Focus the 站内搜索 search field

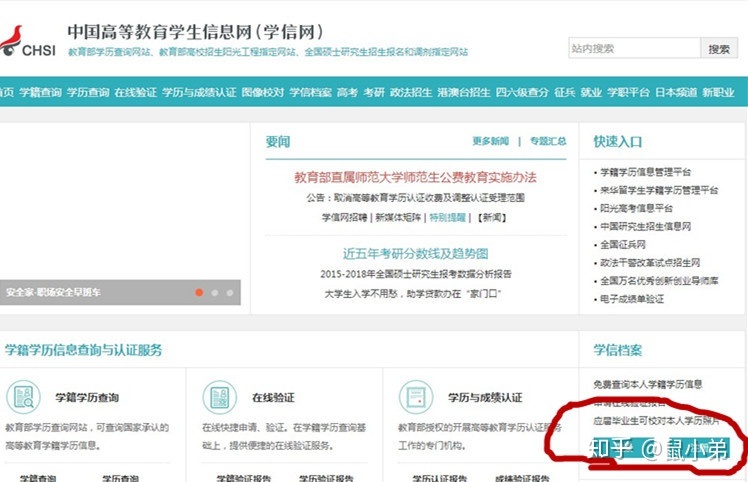coord(634,48)
